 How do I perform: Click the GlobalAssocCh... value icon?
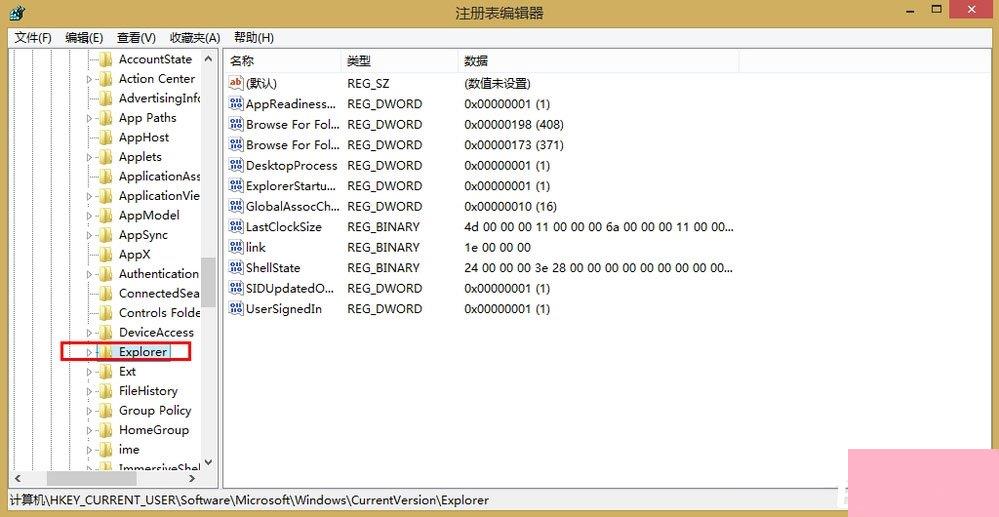pos(236,207)
